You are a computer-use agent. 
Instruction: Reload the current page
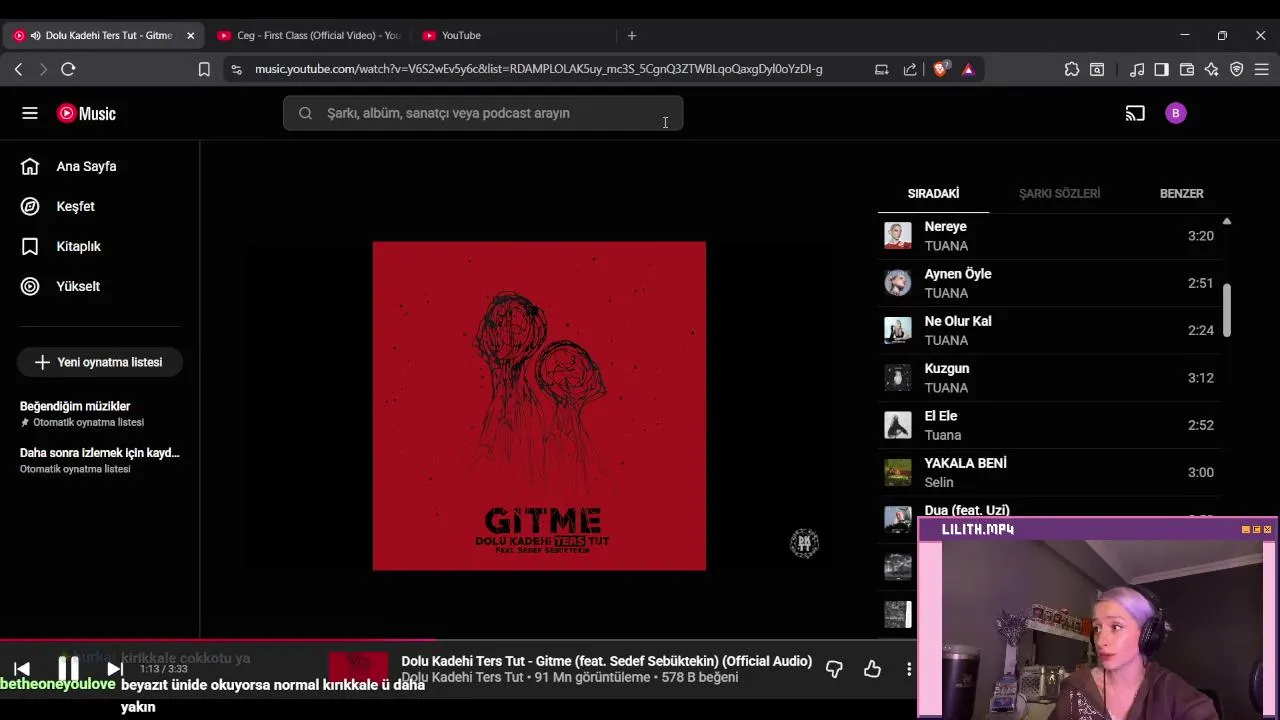click(x=68, y=69)
